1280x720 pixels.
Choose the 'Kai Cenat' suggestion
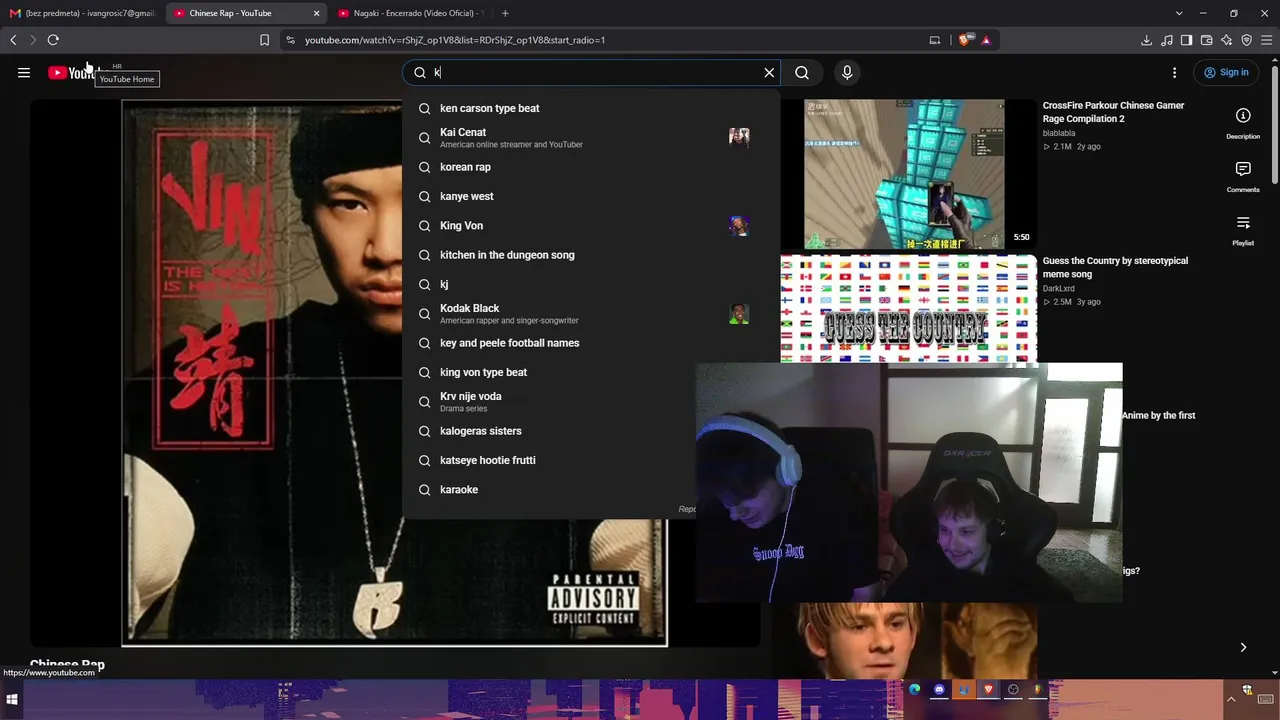pyautogui.click(x=591, y=137)
